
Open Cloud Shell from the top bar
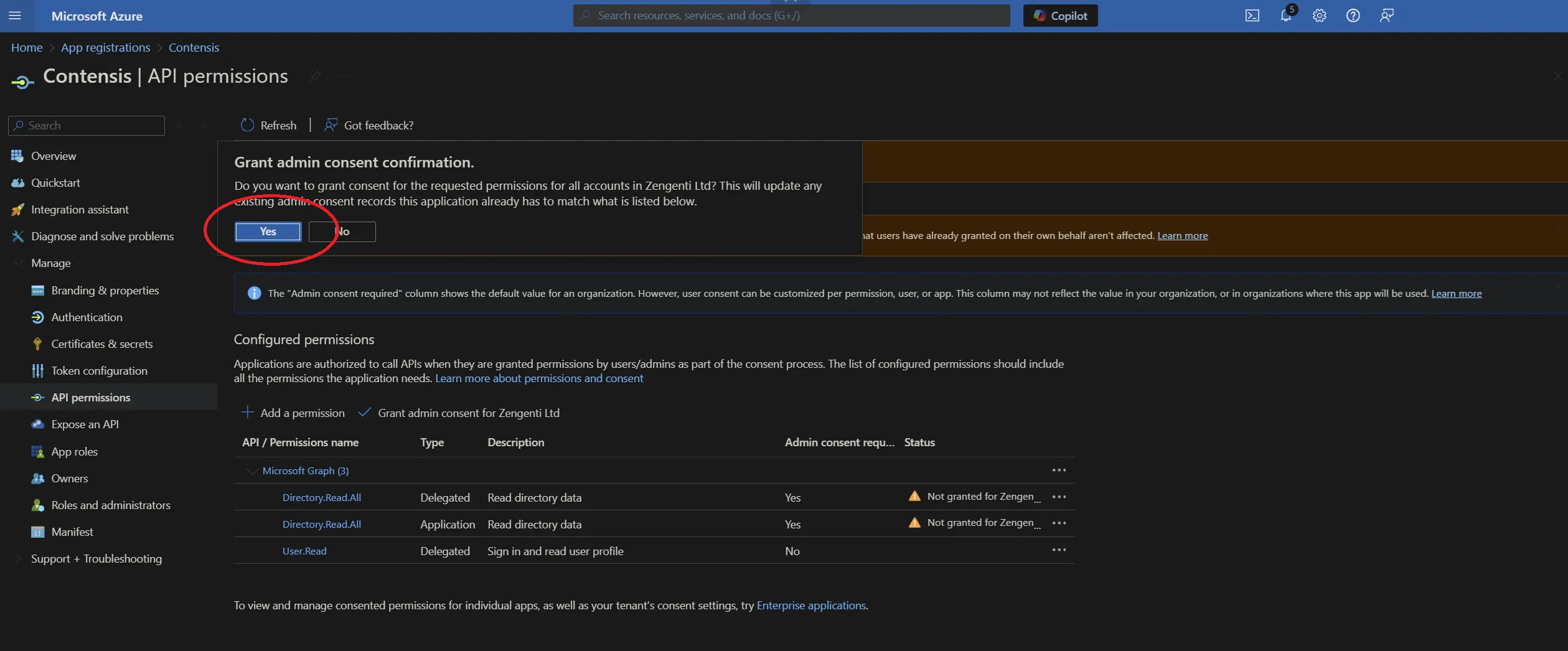pyautogui.click(x=1252, y=16)
